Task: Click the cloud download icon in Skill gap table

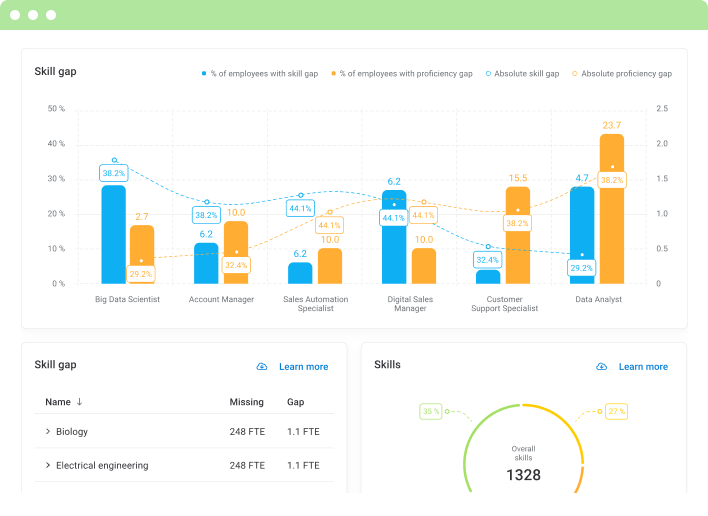Action: pyautogui.click(x=262, y=367)
